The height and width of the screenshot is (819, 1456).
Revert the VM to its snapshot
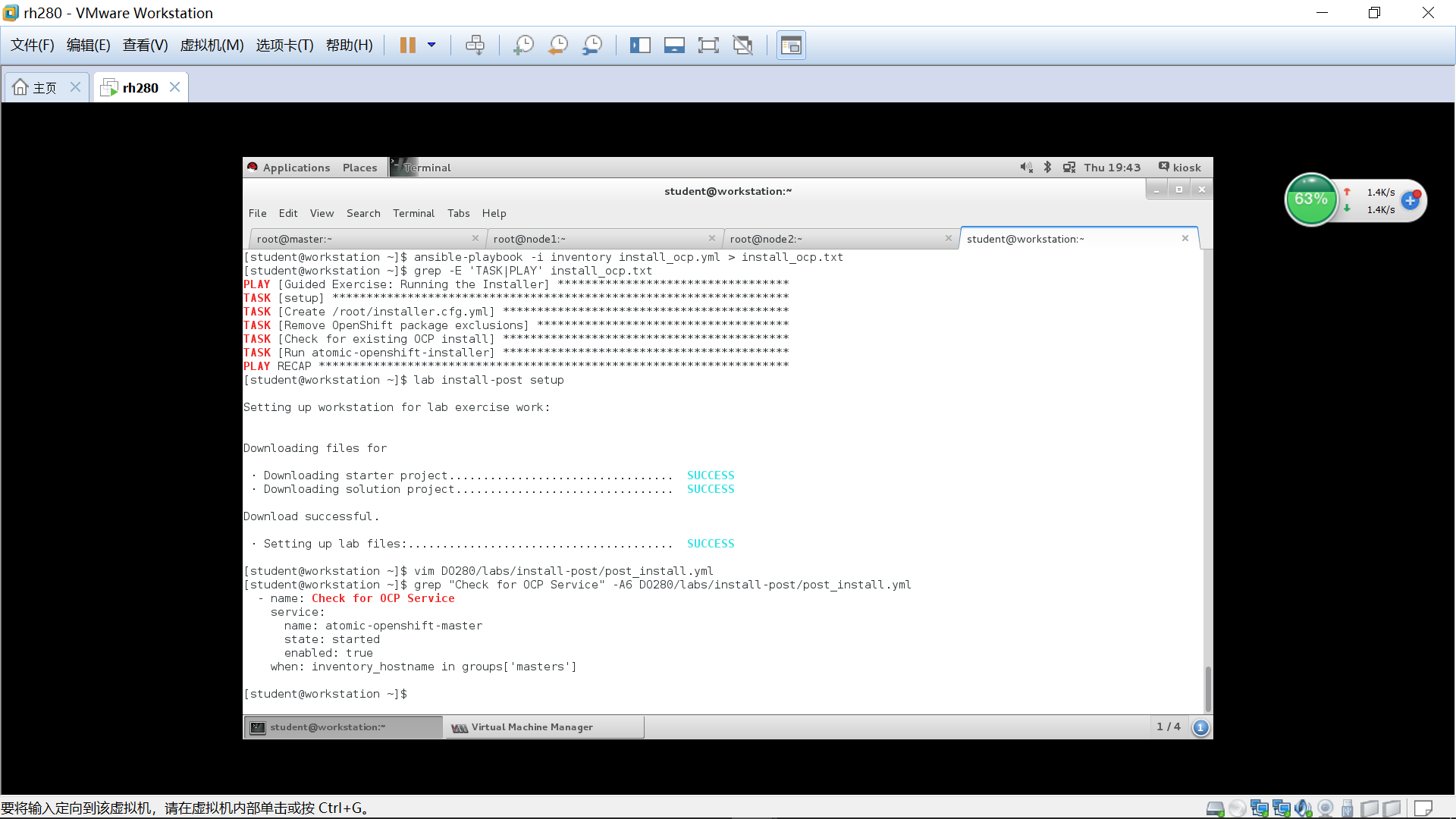pos(557,45)
